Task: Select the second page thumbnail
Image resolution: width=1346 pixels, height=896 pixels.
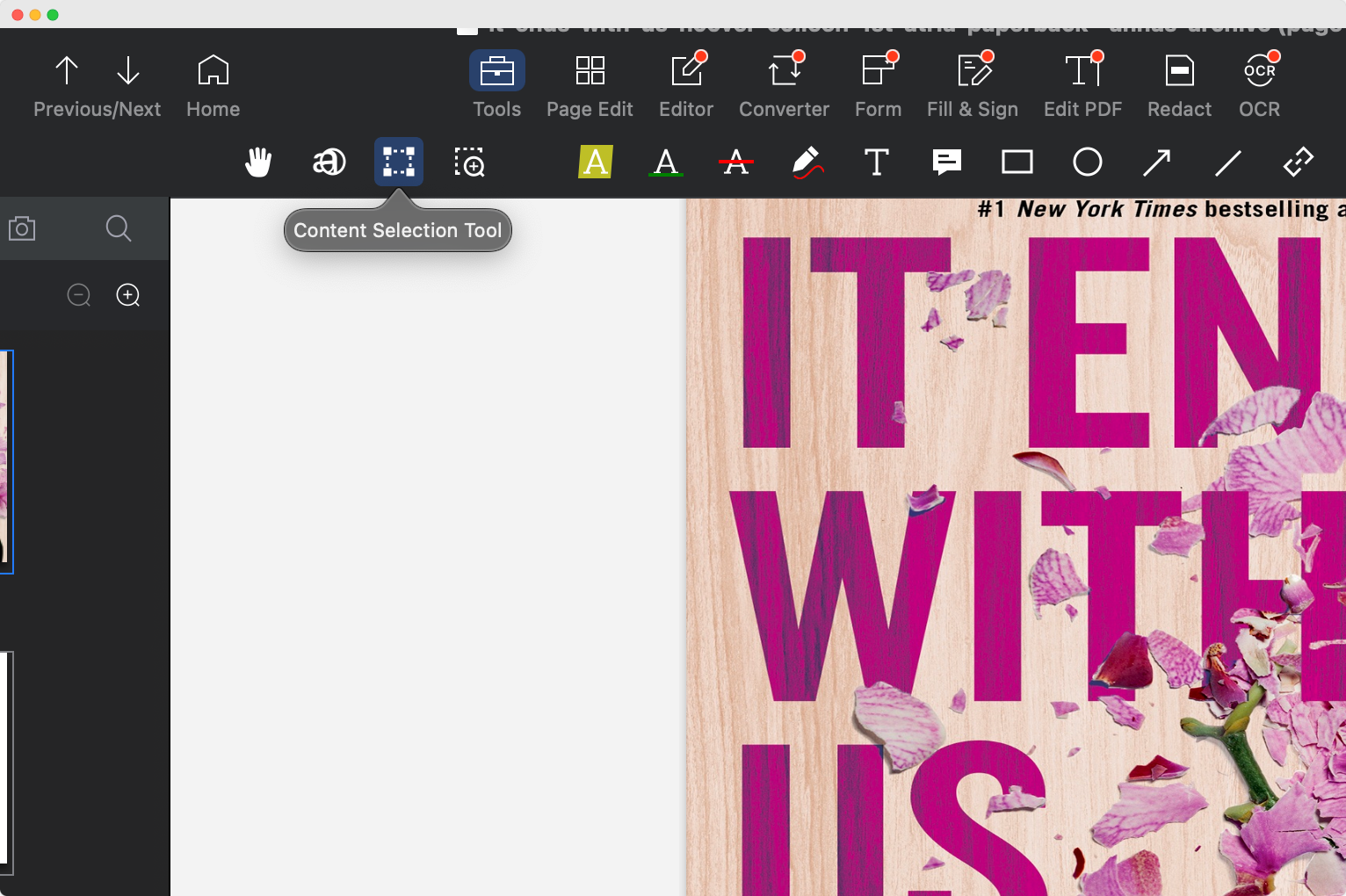Action: [6, 762]
